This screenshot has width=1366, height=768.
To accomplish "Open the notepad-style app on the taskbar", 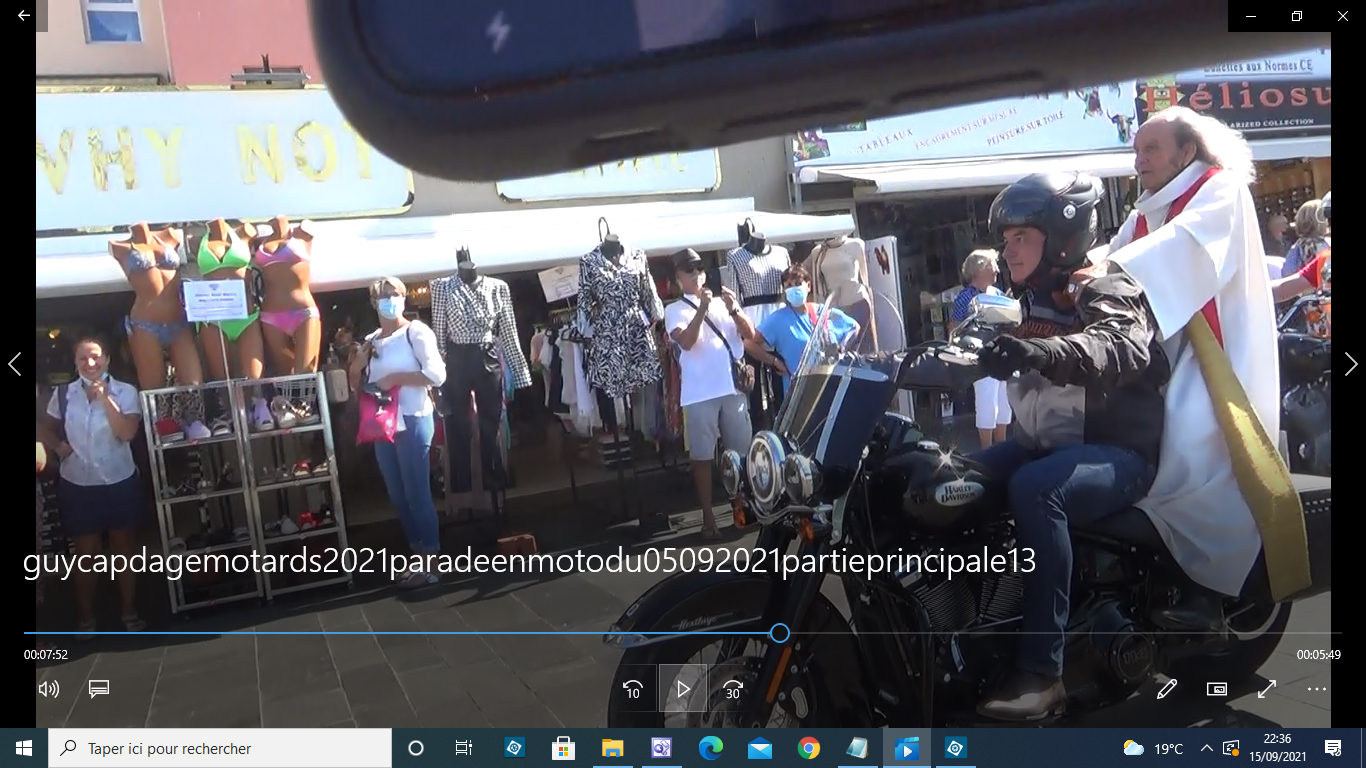I will 857,748.
